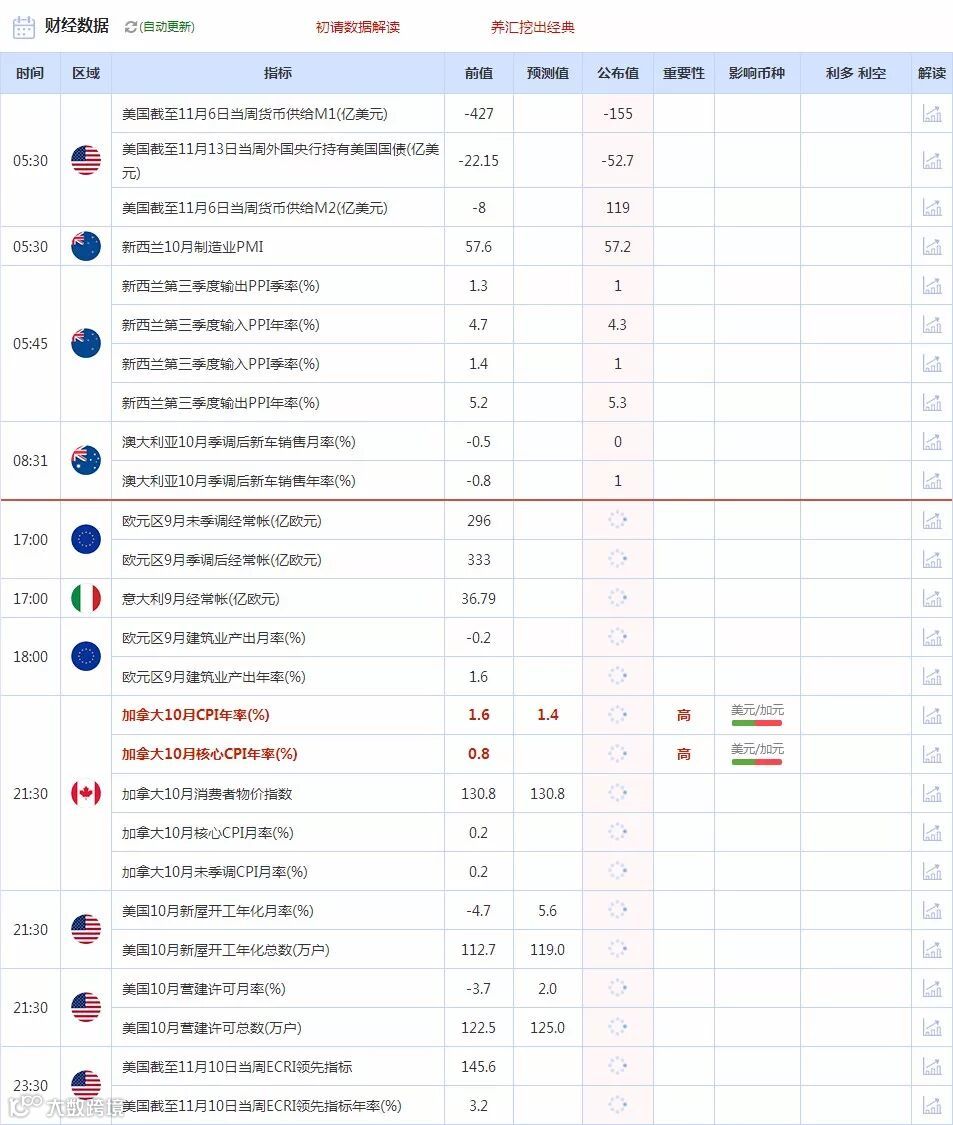Viewport: 953px width, 1125px height.
Task: Open chart icon for 新西兰输入PPI季率 row
Action: (x=931, y=363)
